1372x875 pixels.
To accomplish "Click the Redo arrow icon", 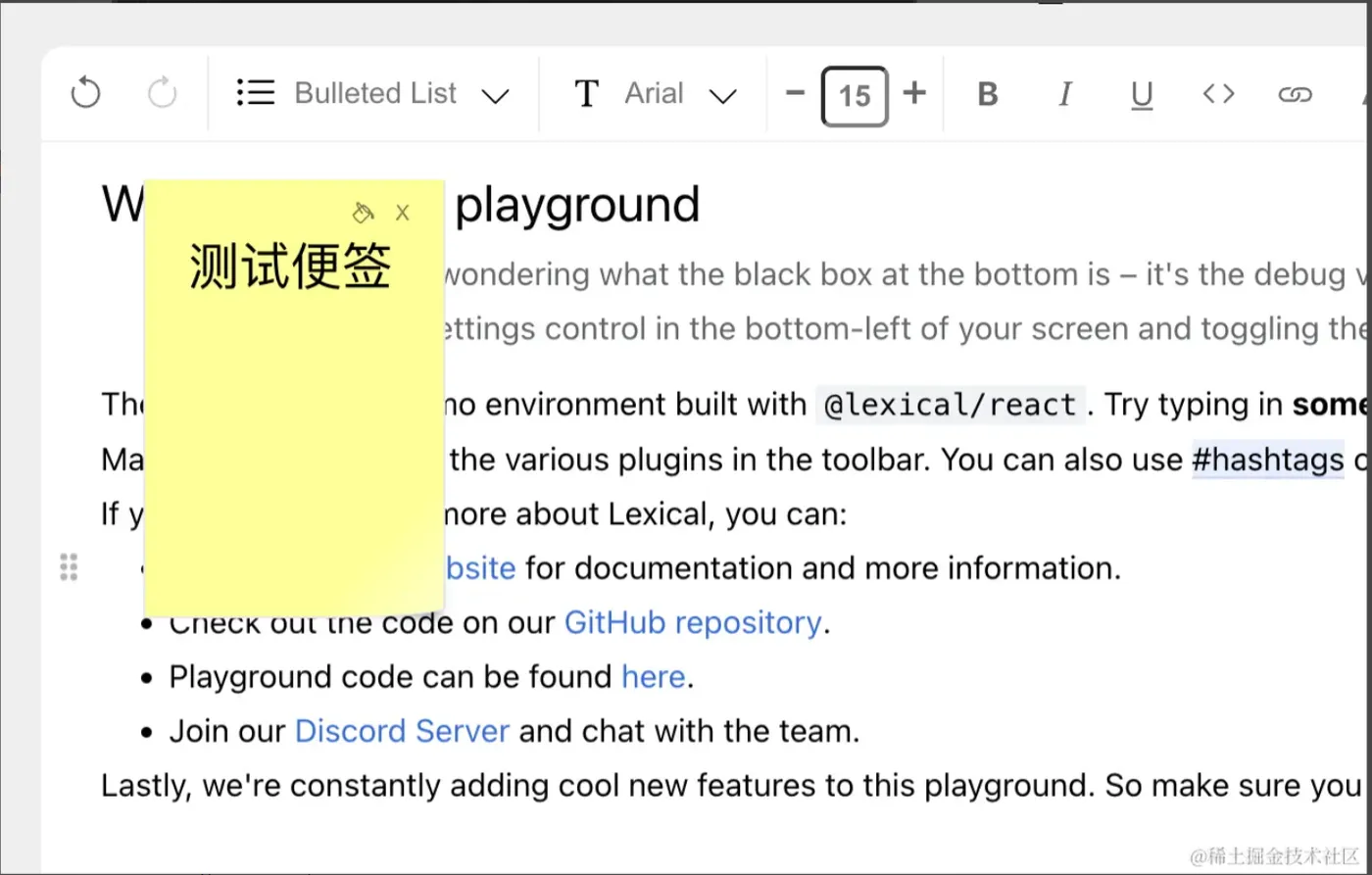I will pyautogui.click(x=162, y=94).
